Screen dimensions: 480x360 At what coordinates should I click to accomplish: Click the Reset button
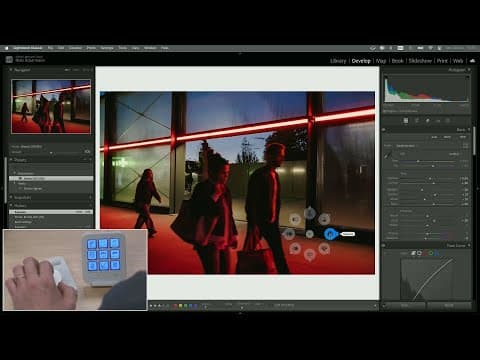449,305
